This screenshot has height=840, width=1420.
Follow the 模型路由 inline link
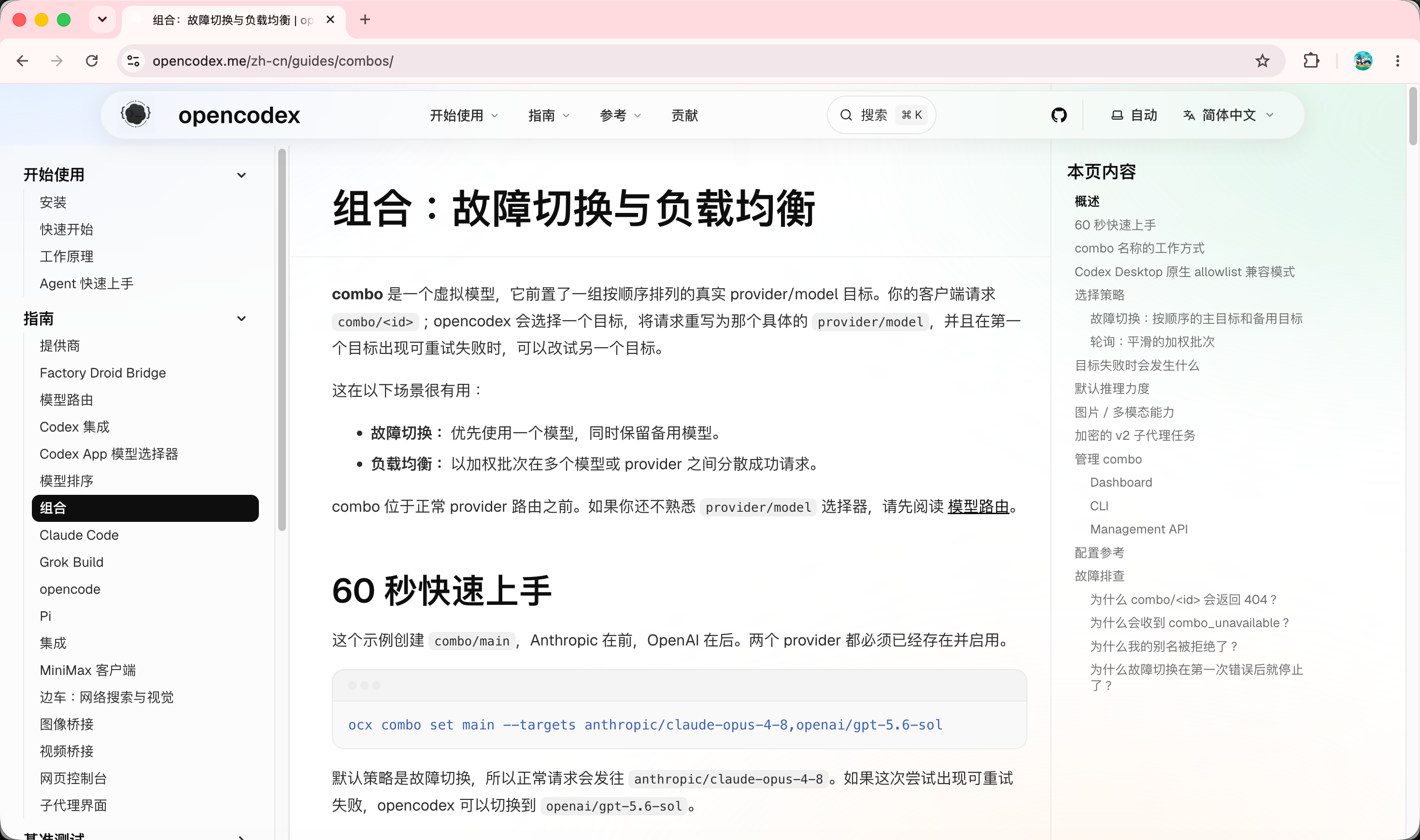pyautogui.click(x=978, y=506)
